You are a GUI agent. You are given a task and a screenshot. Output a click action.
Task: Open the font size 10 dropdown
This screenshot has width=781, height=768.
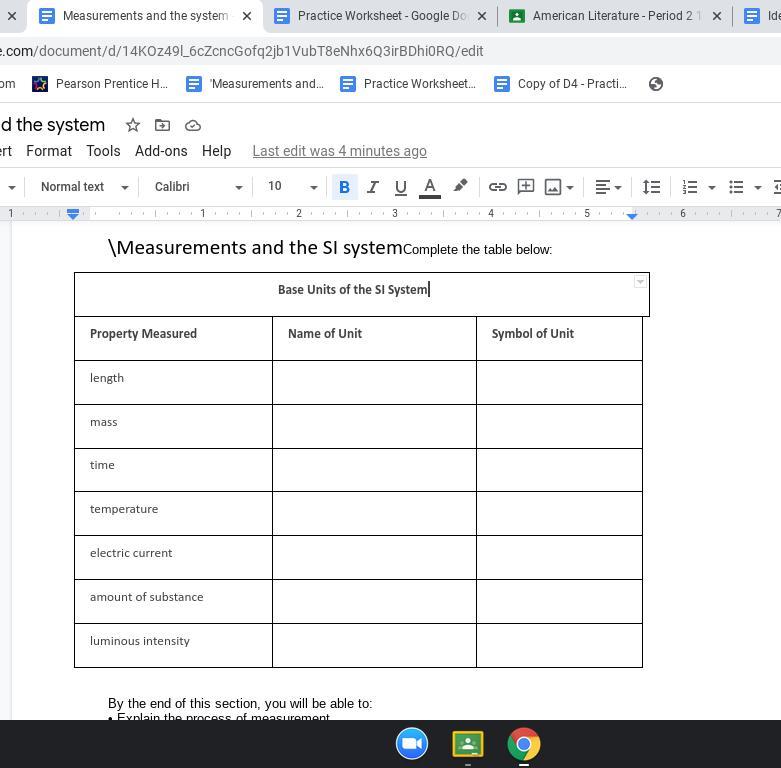pos(292,187)
